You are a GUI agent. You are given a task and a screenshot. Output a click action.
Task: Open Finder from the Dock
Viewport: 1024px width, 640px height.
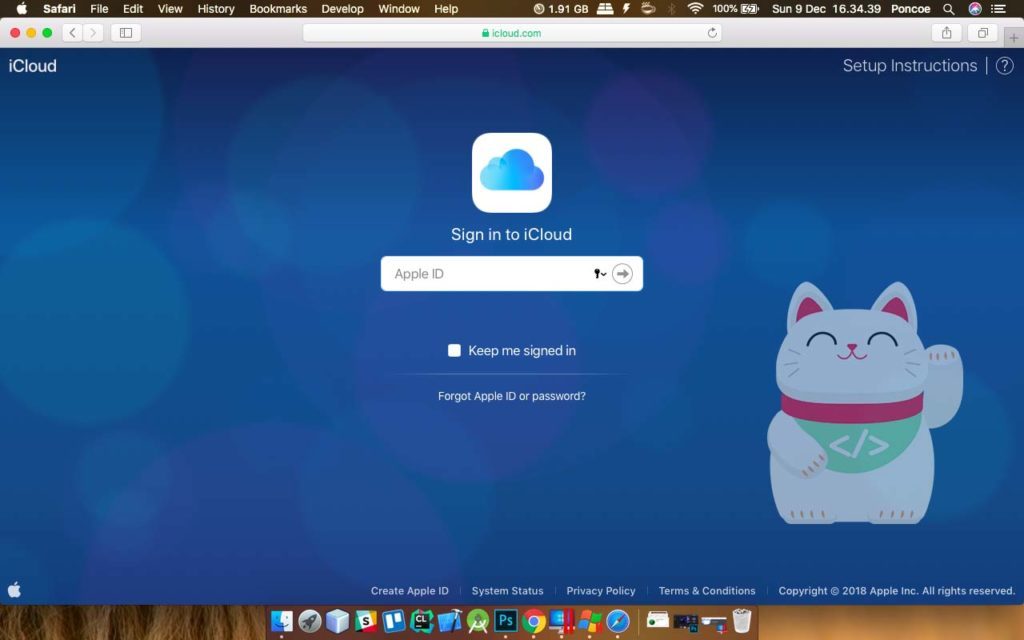281,621
